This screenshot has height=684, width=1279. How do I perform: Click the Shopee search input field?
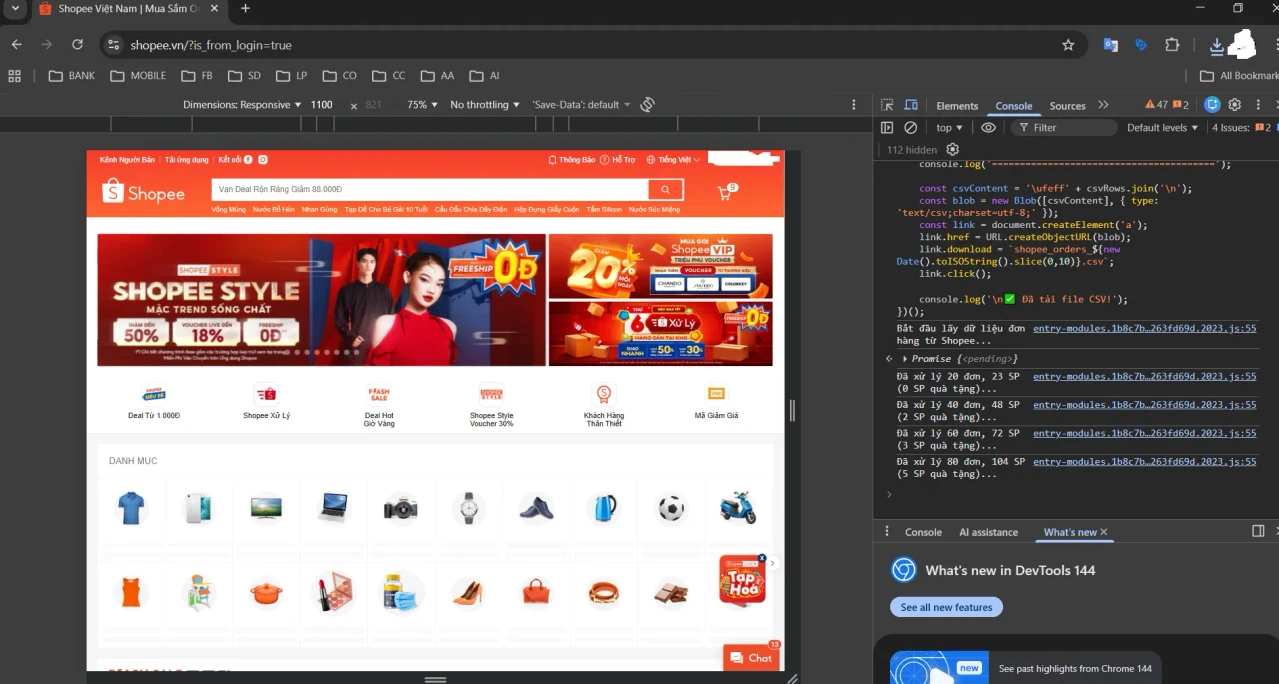[x=430, y=190]
